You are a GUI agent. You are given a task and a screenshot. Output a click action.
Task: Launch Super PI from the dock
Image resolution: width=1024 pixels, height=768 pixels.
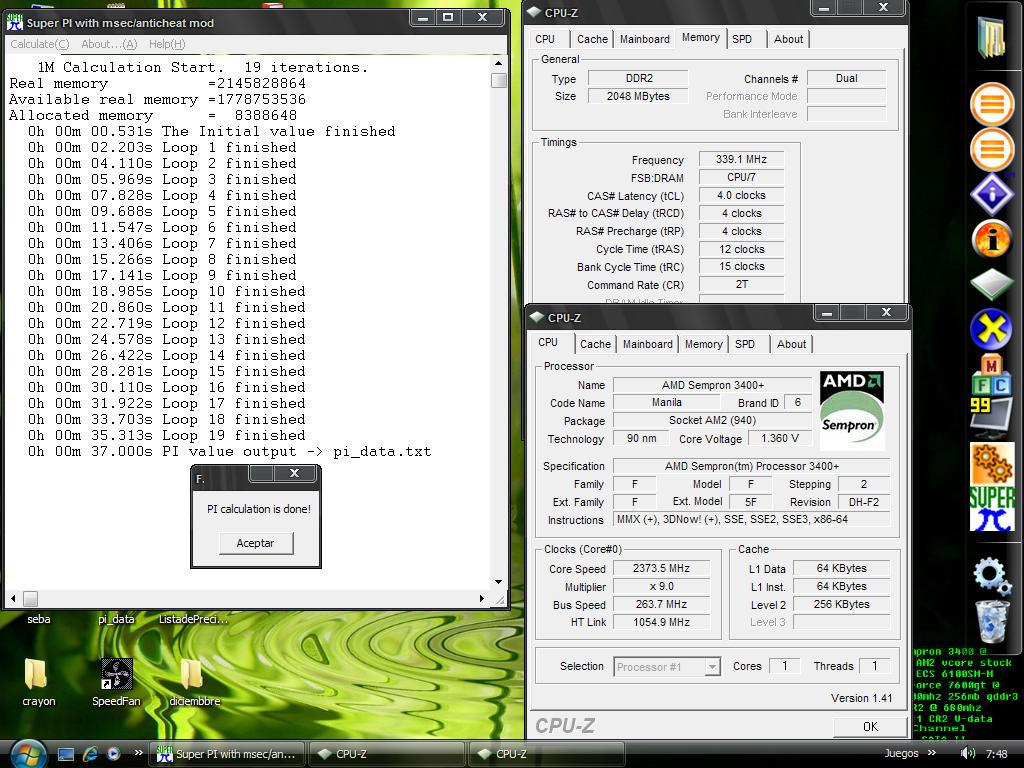point(991,509)
